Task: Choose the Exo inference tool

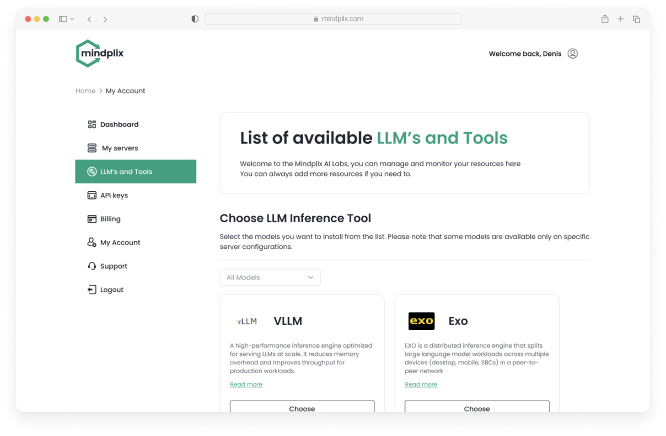Action: (477, 408)
